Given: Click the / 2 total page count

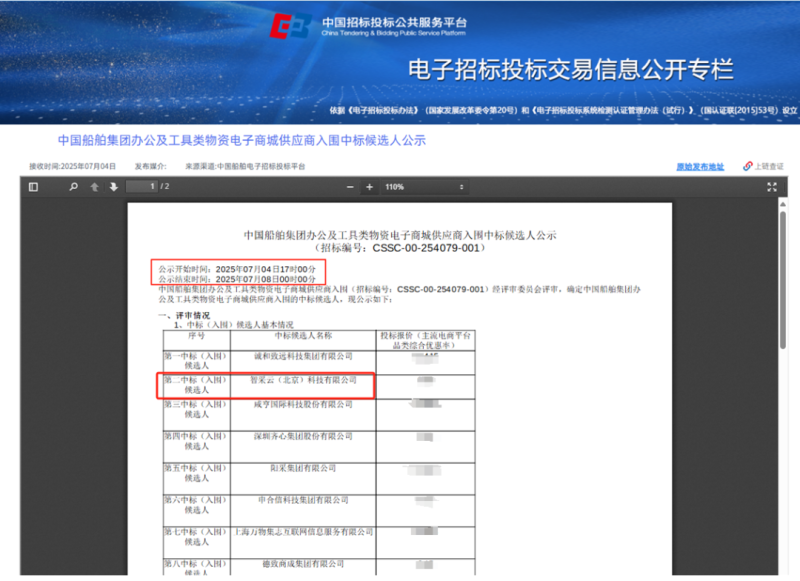Looking at the screenshot, I should pyautogui.click(x=165, y=187).
